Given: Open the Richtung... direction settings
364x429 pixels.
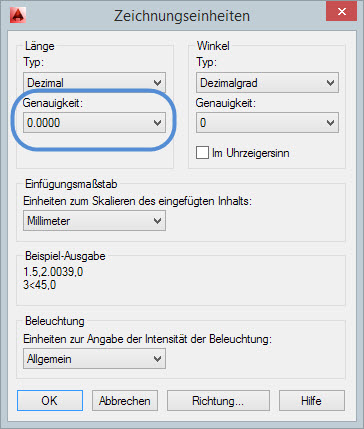Looking at the screenshot, I should [218, 400].
